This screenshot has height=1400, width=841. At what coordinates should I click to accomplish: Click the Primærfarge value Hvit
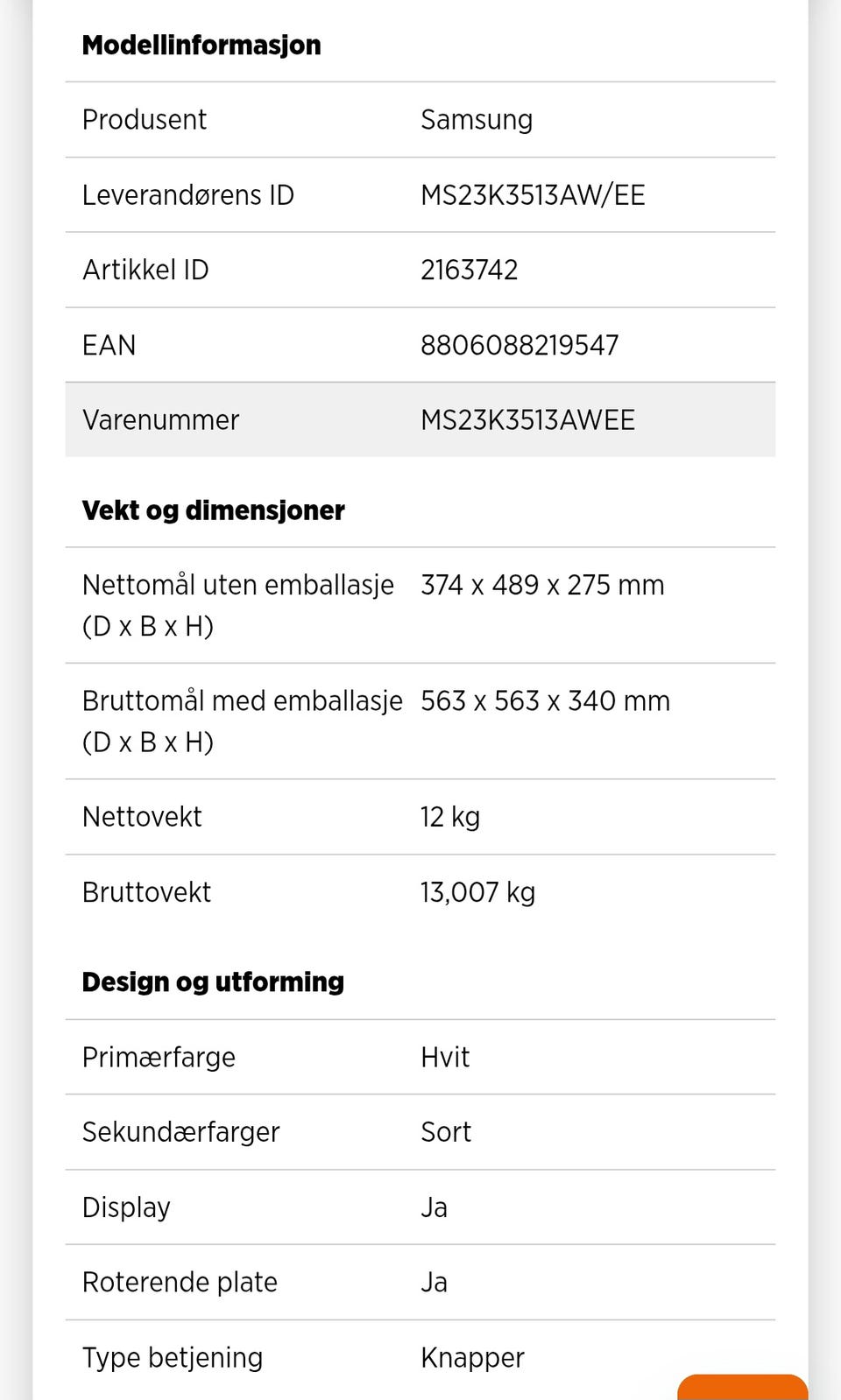445,1058
